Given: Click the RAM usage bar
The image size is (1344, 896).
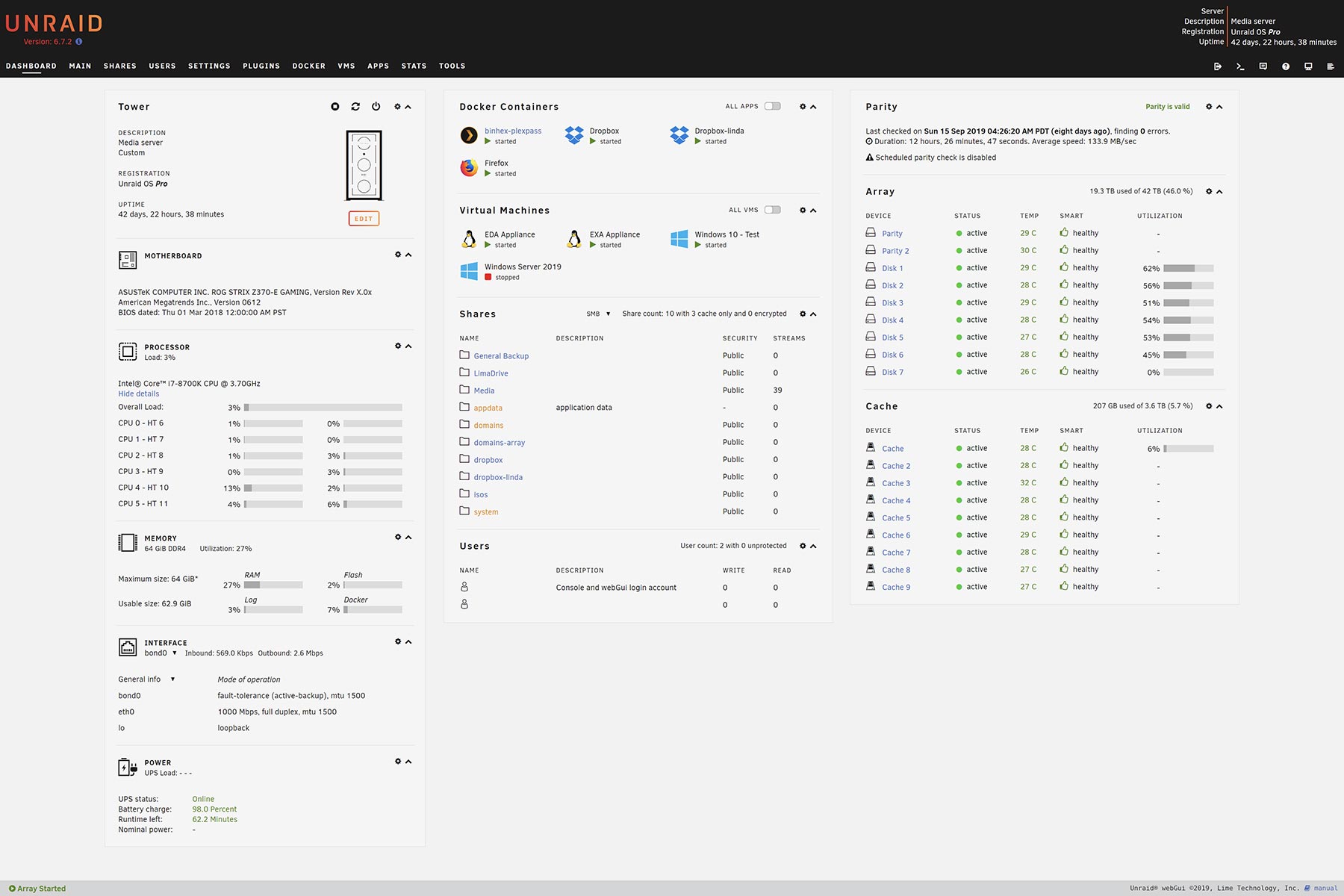Looking at the screenshot, I should (273, 585).
